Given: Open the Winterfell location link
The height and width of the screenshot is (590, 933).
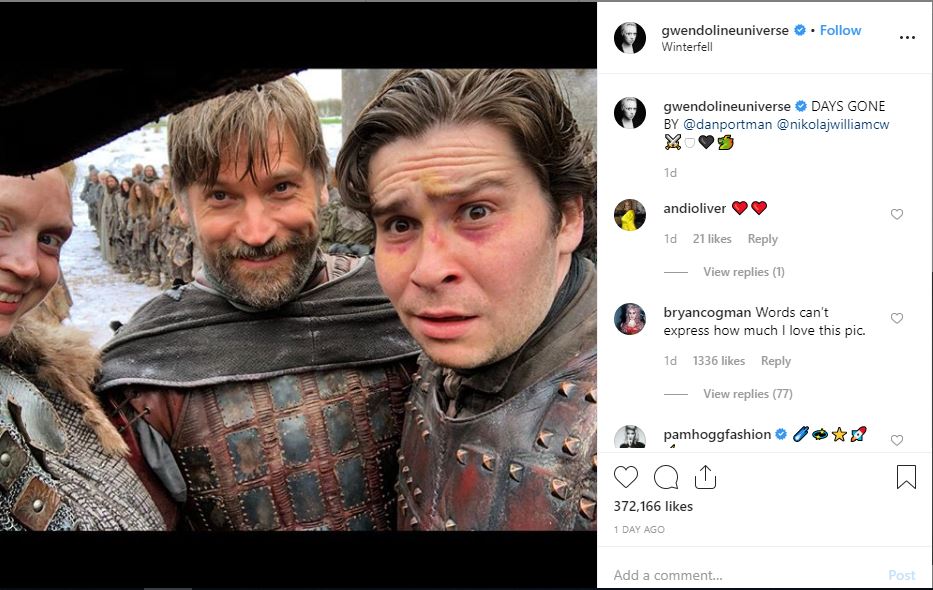Looking at the screenshot, I should click(687, 47).
